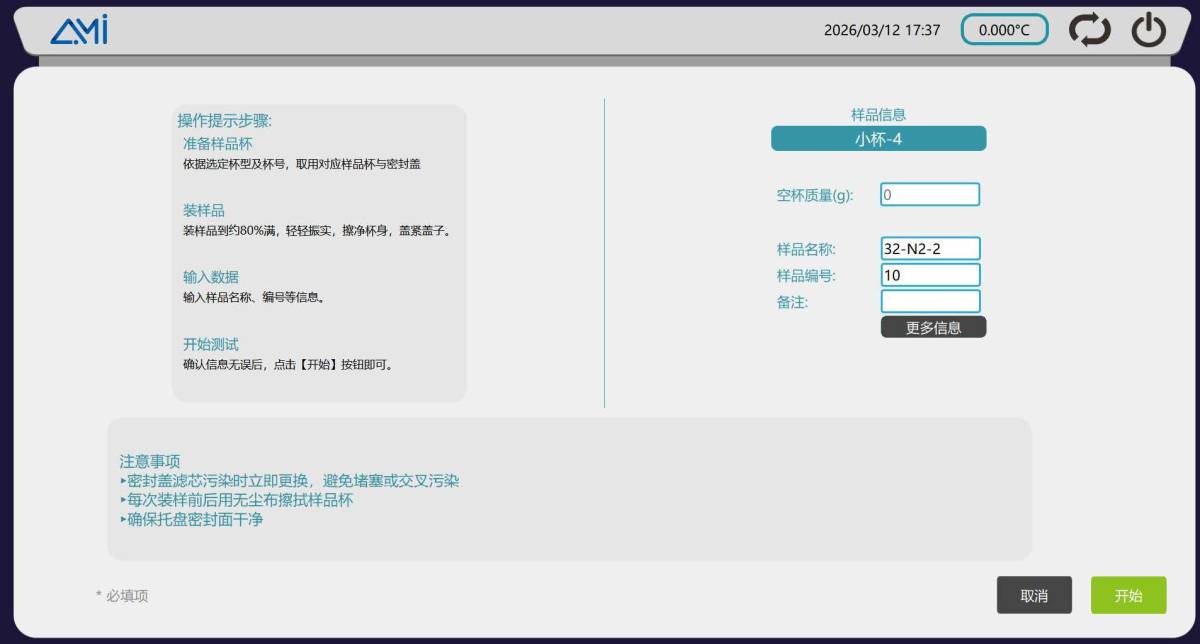Image resolution: width=1200 pixels, height=644 pixels.
Task: Open 更多信息 for more details
Action: coord(933,327)
